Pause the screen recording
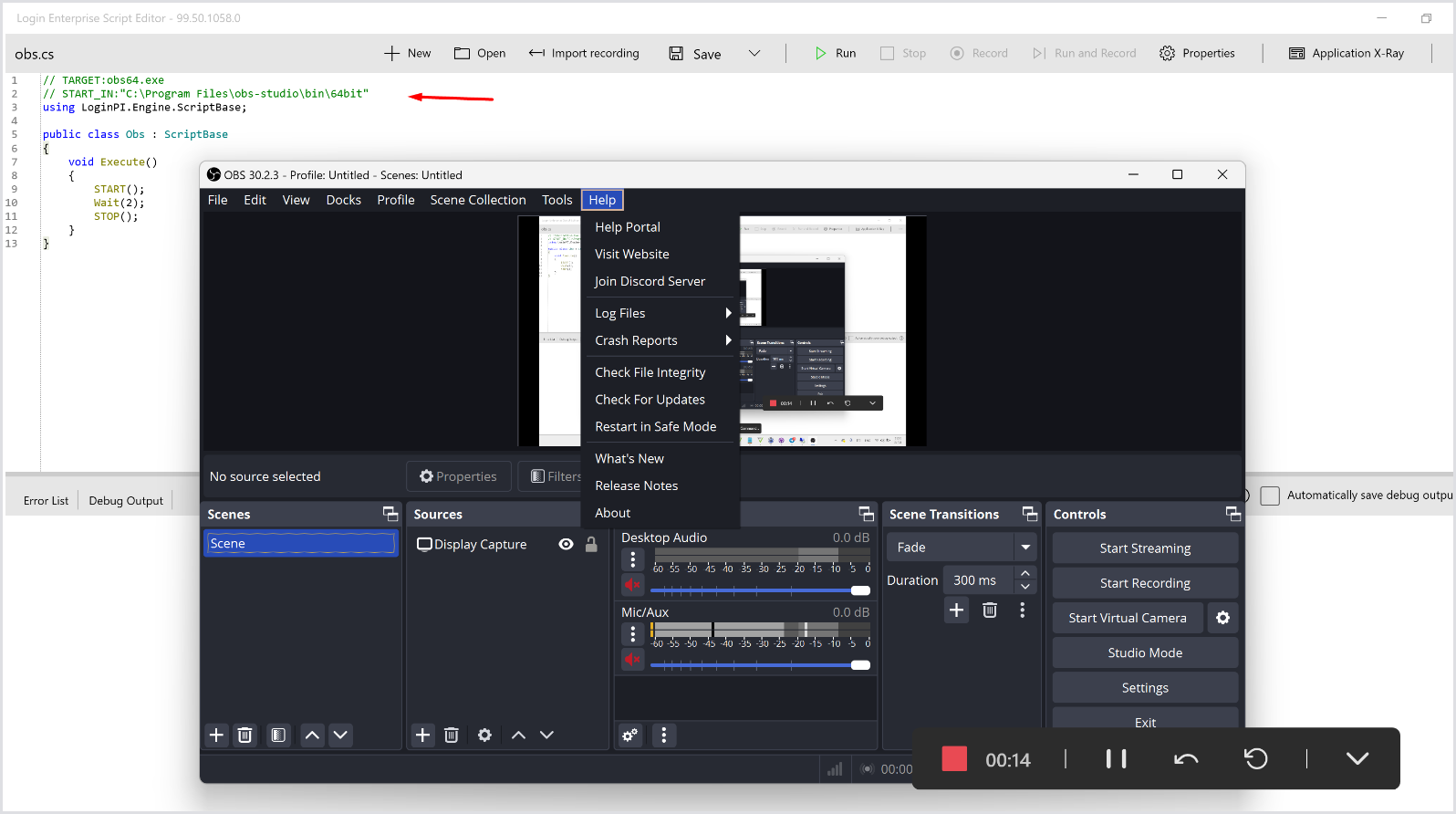The image size is (1456, 814). coord(1116,759)
